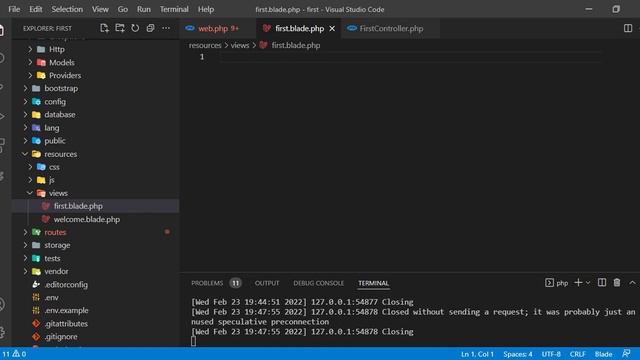This screenshot has height=360, width=640.
Task: Open the Terminal menu
Action: pyautogui.click(x=174, y=9)
